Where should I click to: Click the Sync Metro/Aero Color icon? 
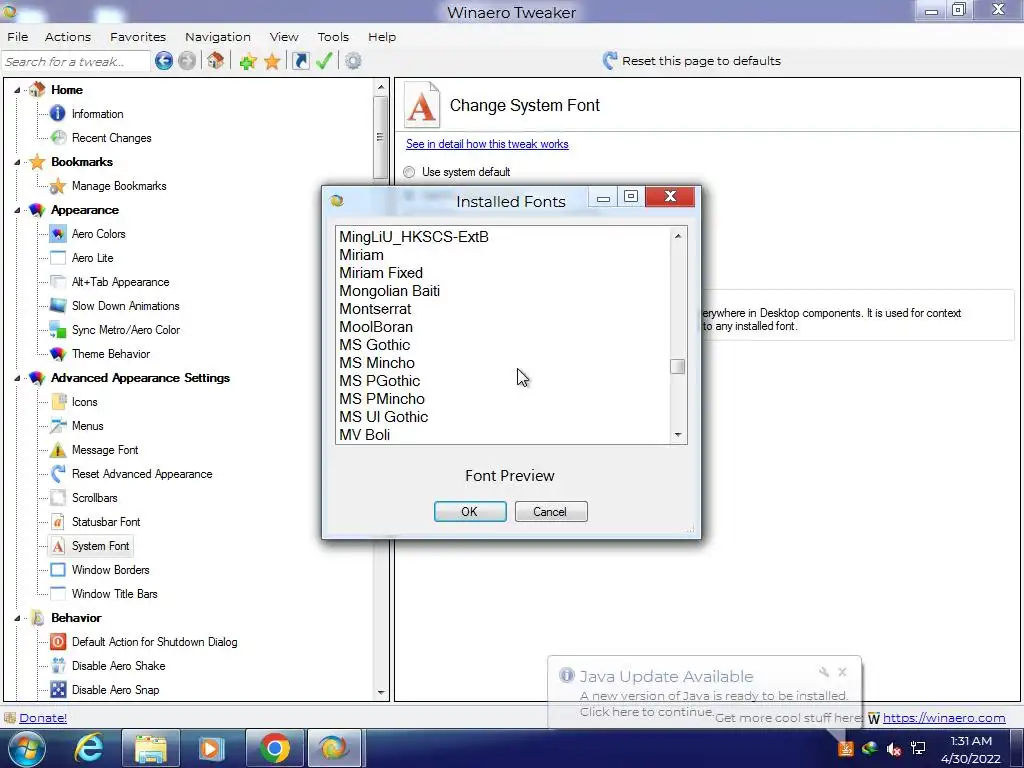pos(58,330)
